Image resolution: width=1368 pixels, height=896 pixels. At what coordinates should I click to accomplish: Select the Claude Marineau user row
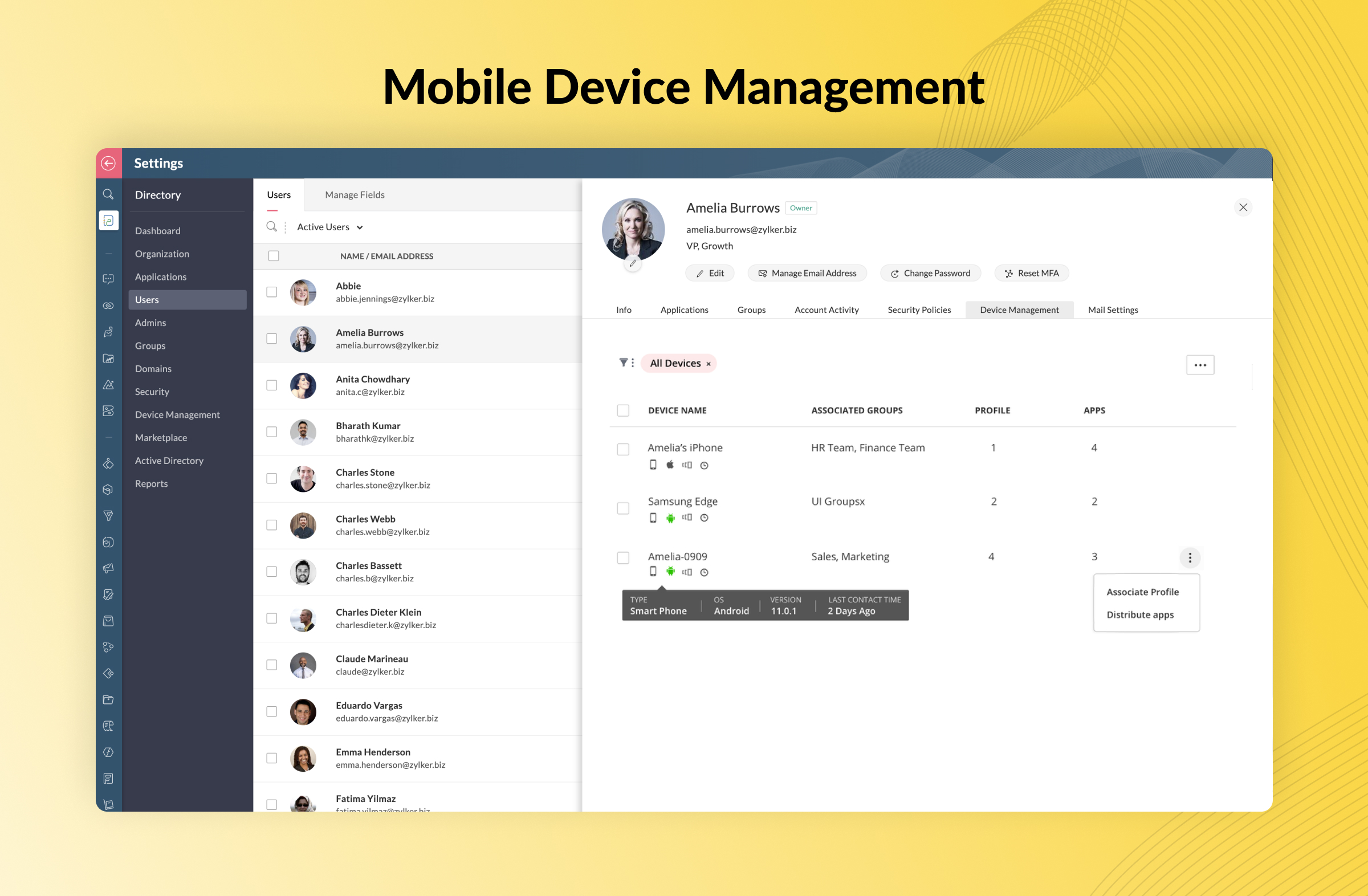pyautogui.click(x=418, y=666)
